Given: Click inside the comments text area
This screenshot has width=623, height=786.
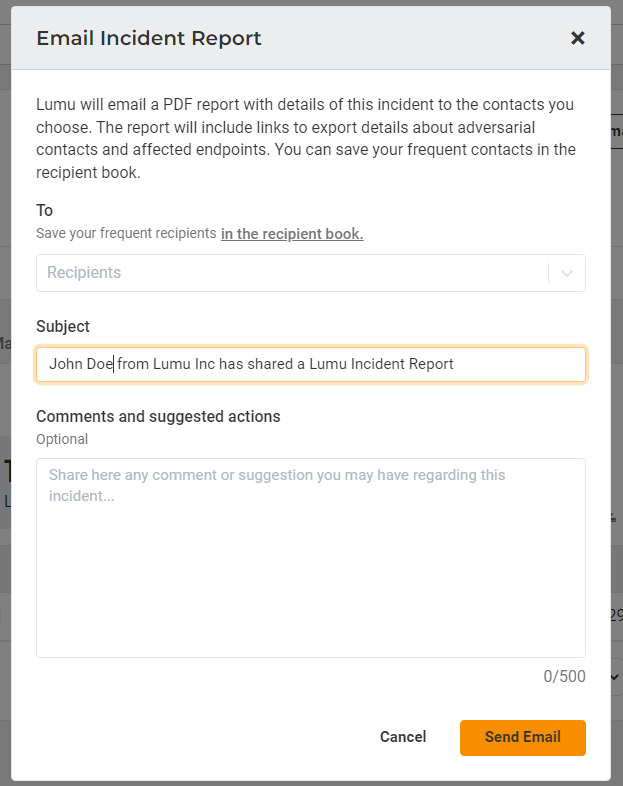Looking at the screenshot, I should 310,580.
